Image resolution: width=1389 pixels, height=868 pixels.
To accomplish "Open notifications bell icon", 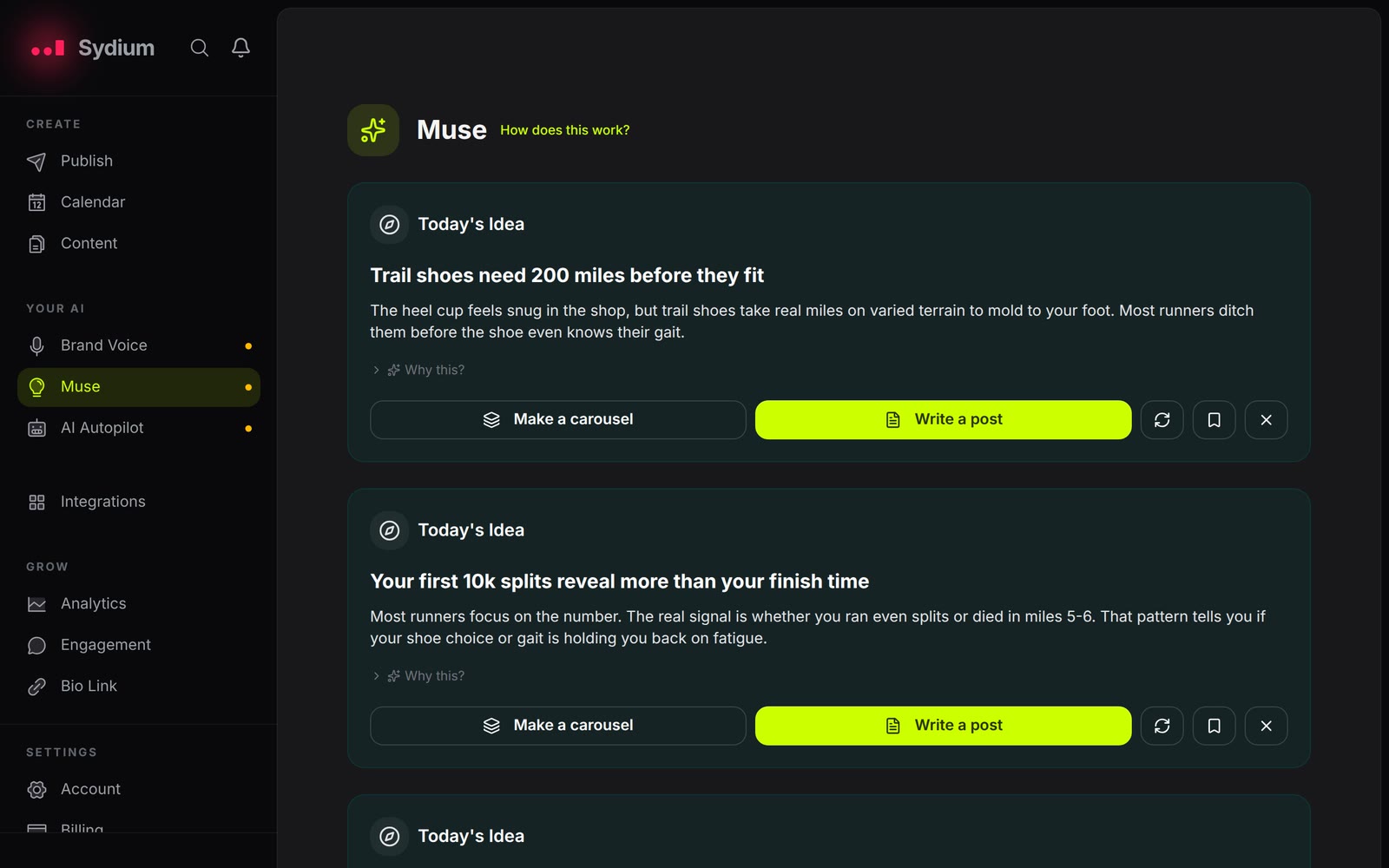I will (x=241, y=48).
